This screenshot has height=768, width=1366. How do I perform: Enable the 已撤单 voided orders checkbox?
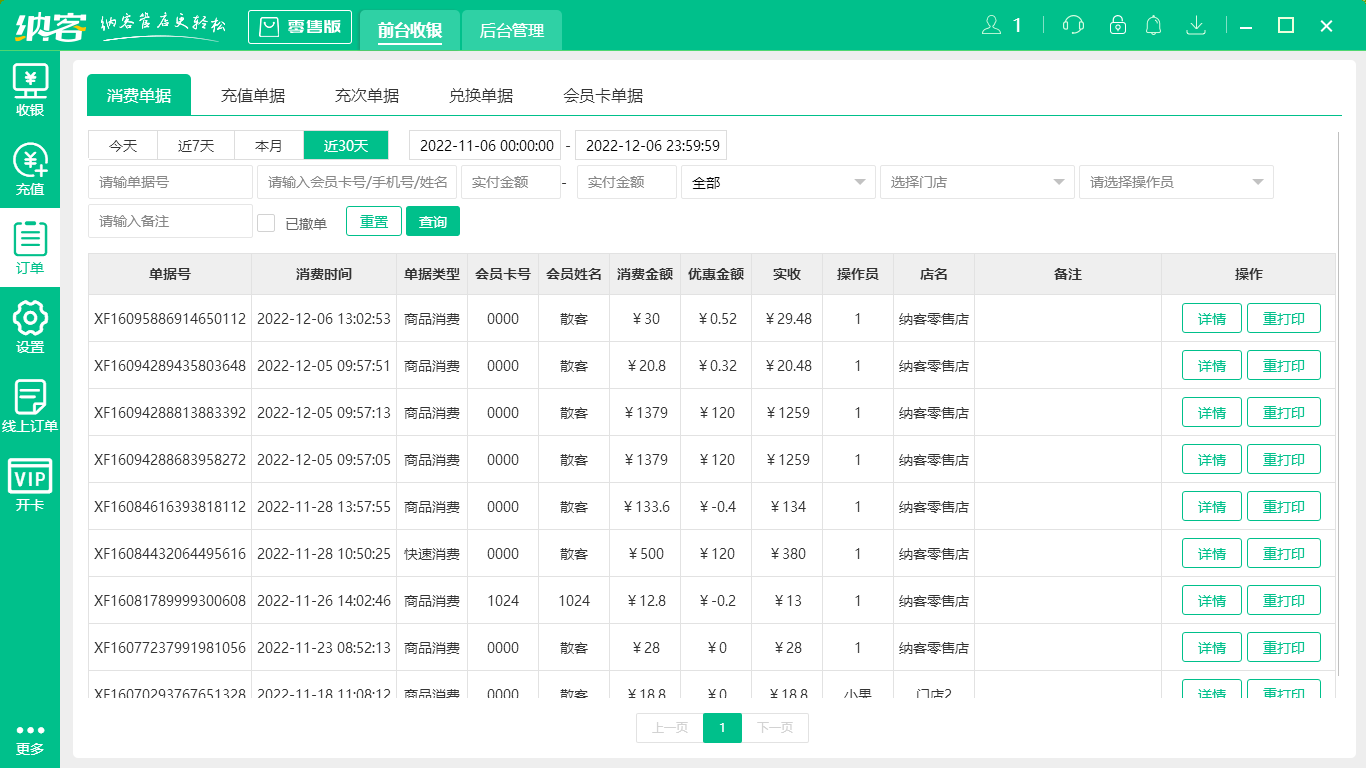266,221
